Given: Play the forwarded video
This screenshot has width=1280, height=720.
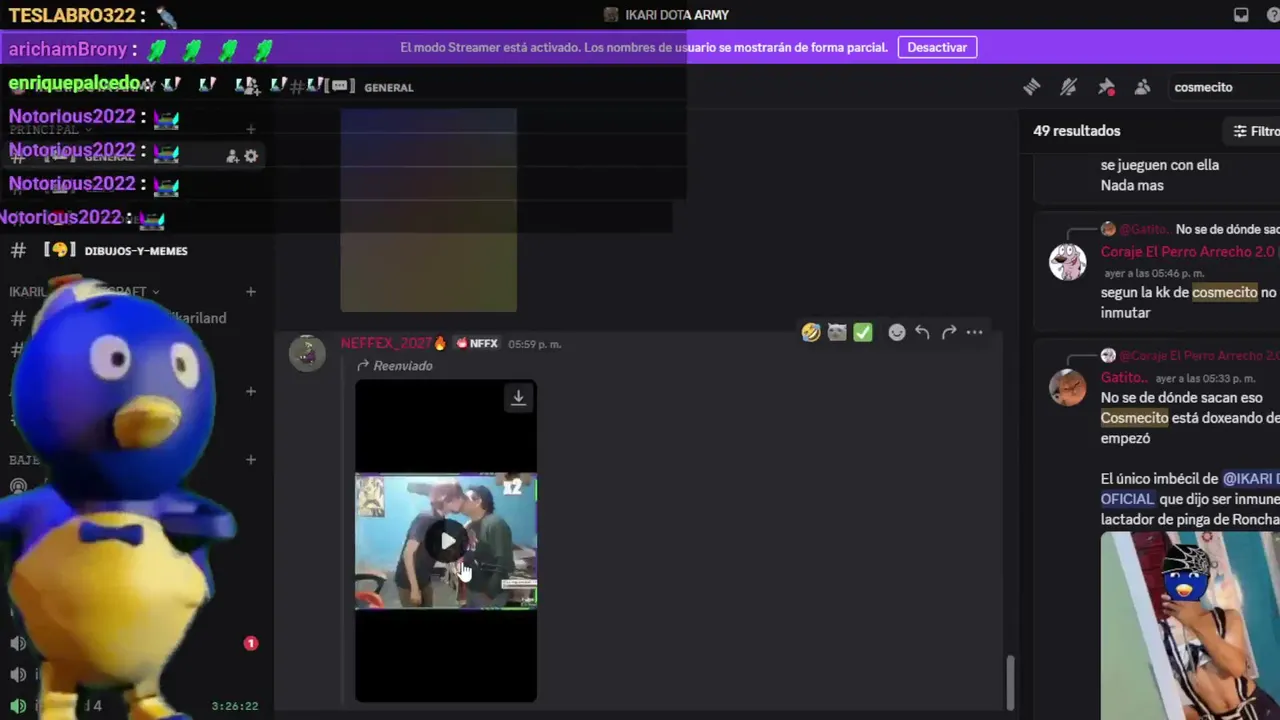Looking at the screenshot, I should click(x=447, y=541).
